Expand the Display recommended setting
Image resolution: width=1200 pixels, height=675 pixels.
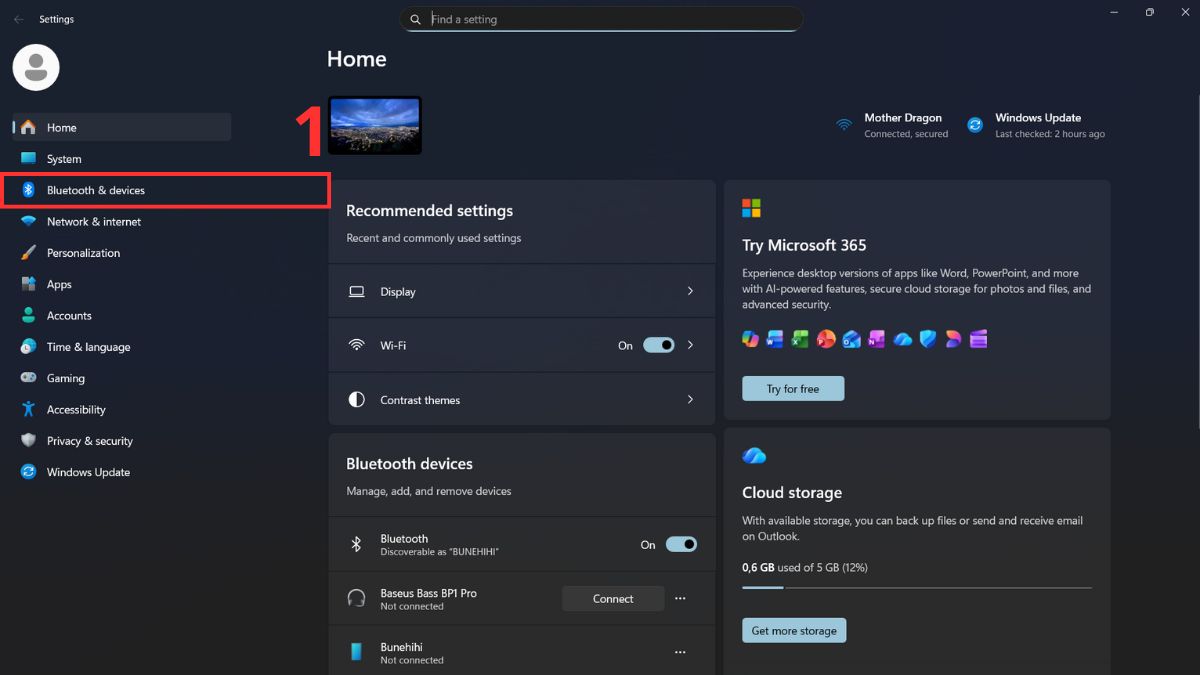(x=689, y=291)
